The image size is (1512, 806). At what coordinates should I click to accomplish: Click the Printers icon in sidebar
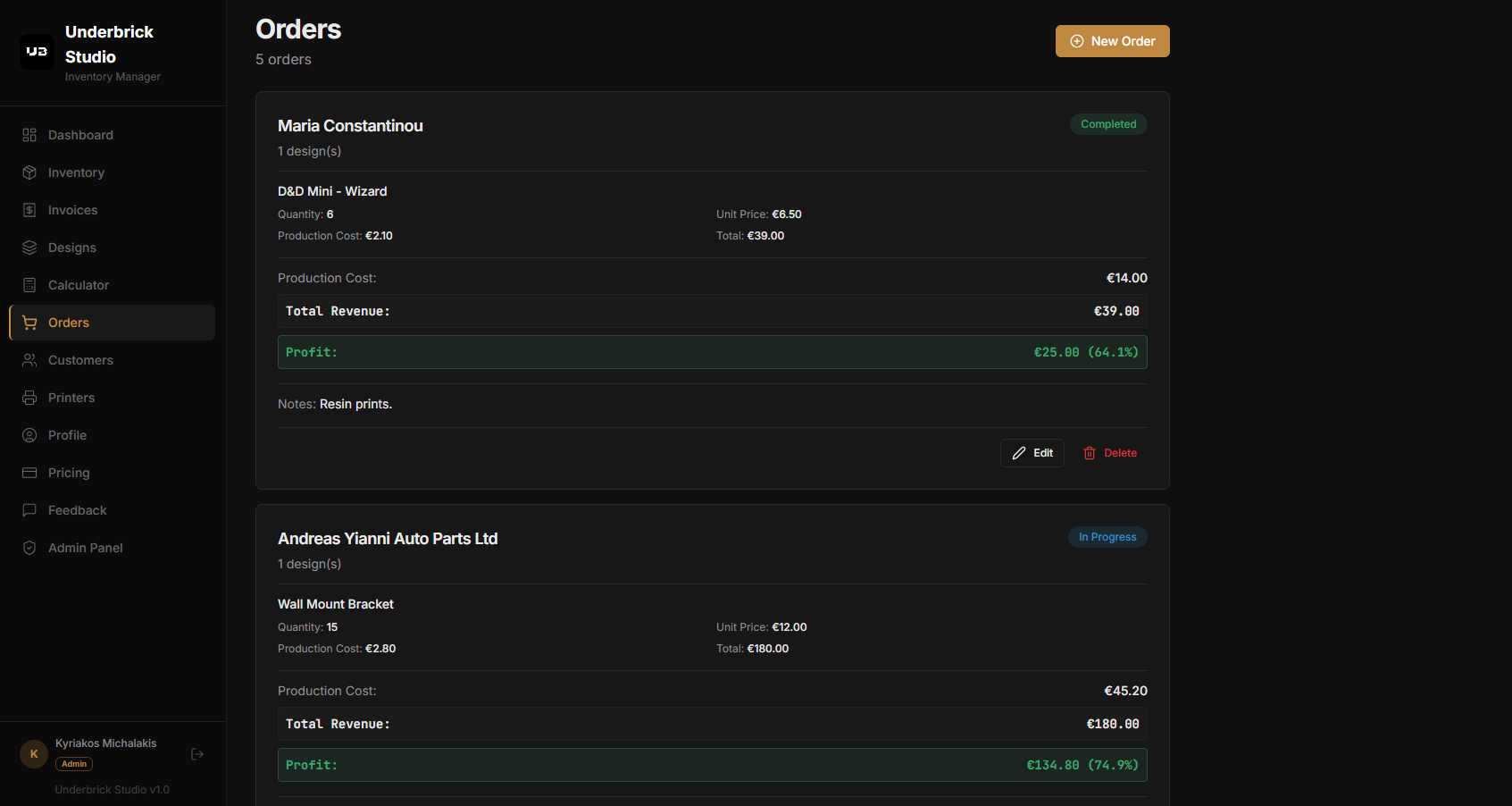click(x=29, y=398)
